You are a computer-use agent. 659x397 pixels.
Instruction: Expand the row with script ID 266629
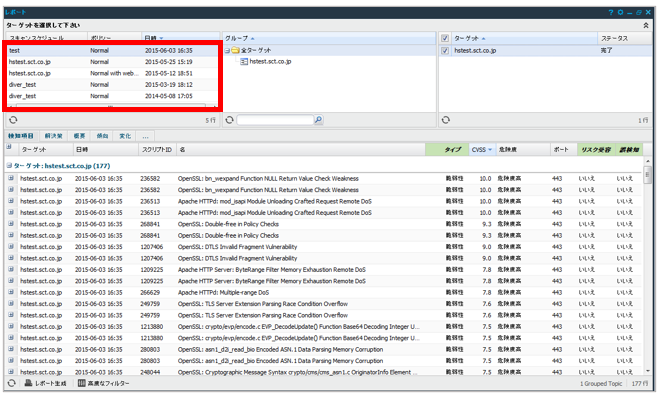coord(11,292)
